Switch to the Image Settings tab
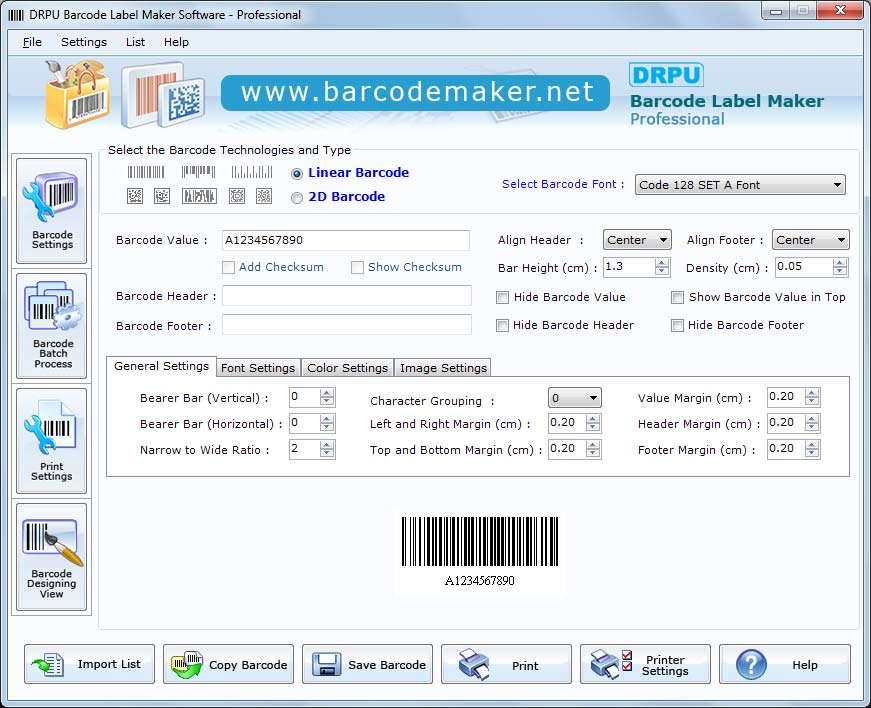The height and width of the screenshot is (708, 871). [443, 368]
